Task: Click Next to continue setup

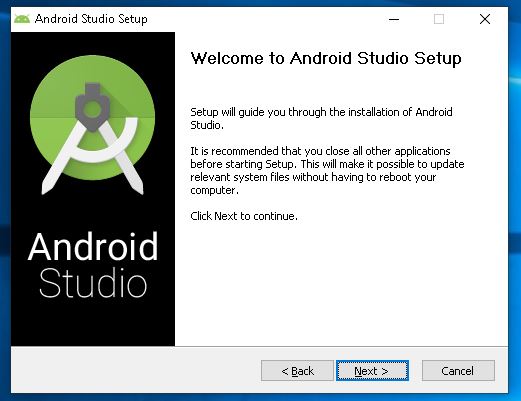Action: coord(372,370)
